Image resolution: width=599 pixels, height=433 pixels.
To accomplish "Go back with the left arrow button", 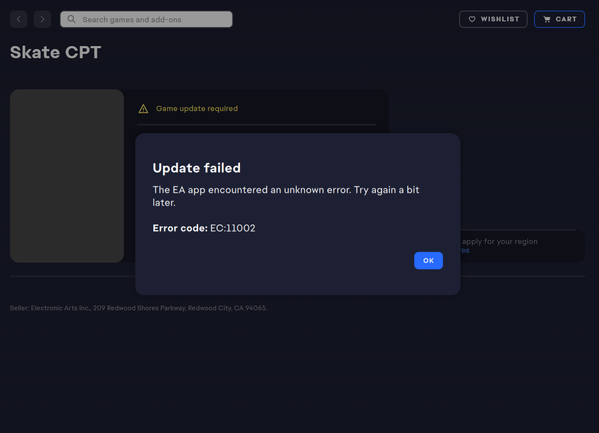I will pyautogui.click(x=18, y=19).
